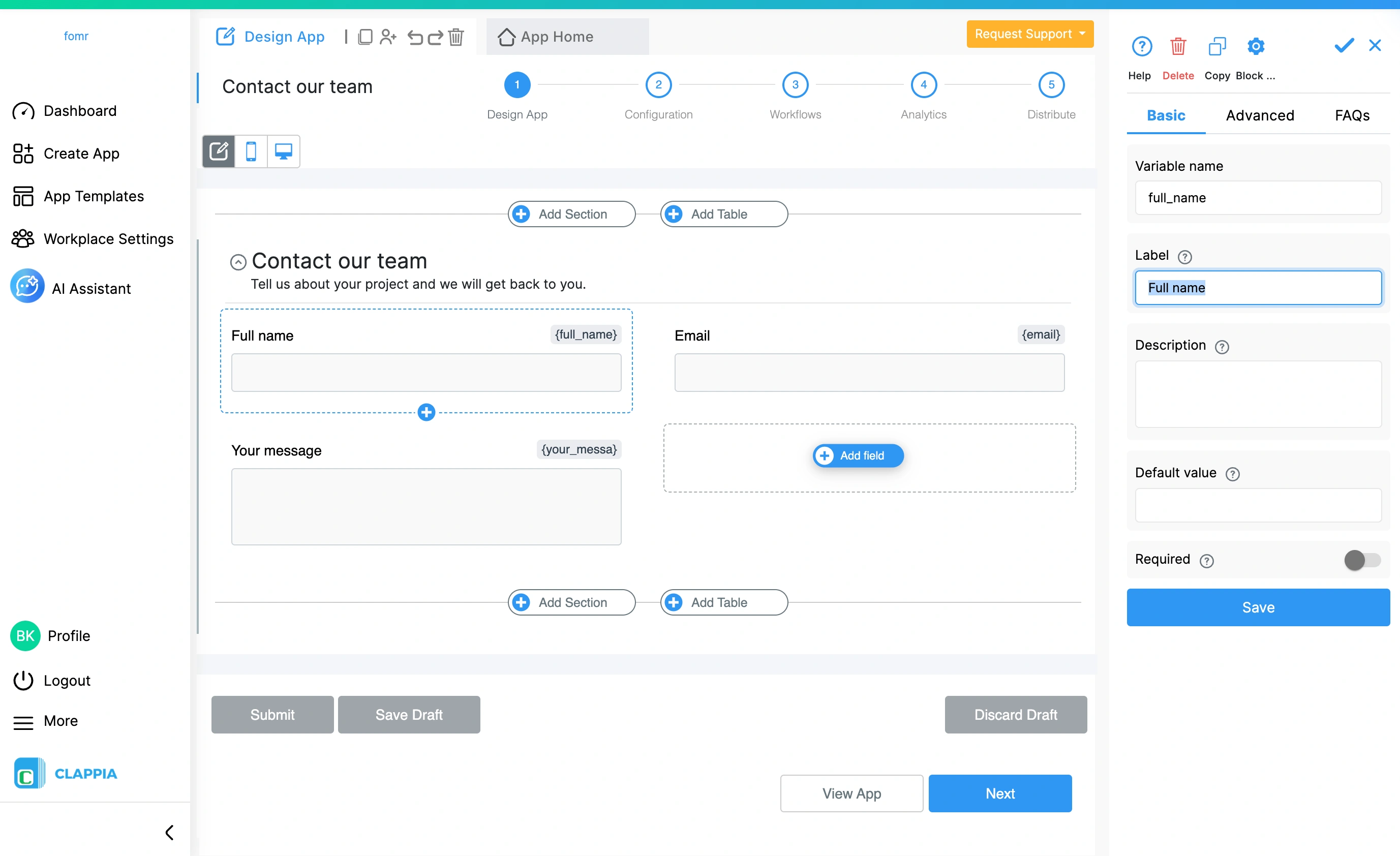Click the plus icon below Full name field

tap(426, 412)
